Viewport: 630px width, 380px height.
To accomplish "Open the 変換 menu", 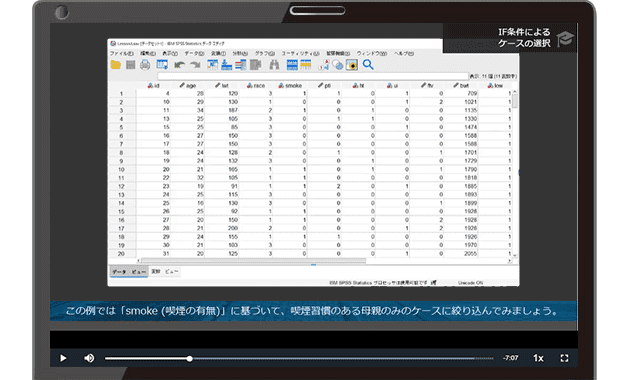I will (x=219, y=53).
